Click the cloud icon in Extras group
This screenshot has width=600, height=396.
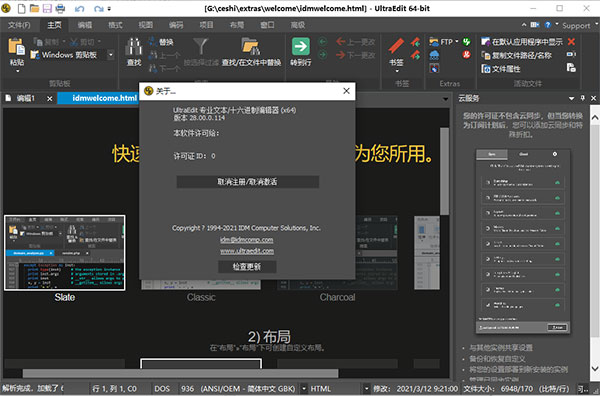pos(434,55)
